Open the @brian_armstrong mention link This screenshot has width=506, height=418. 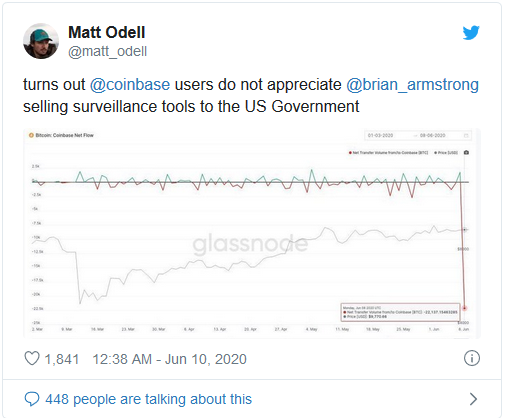pyautogui.click(x=412, y=85)
